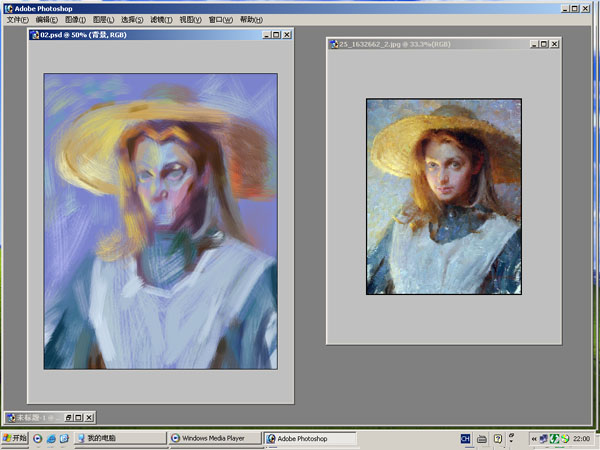The image size is (600, 450).
Task: Open the 滤镜(T) Filter menu
Action: point(161,20)
